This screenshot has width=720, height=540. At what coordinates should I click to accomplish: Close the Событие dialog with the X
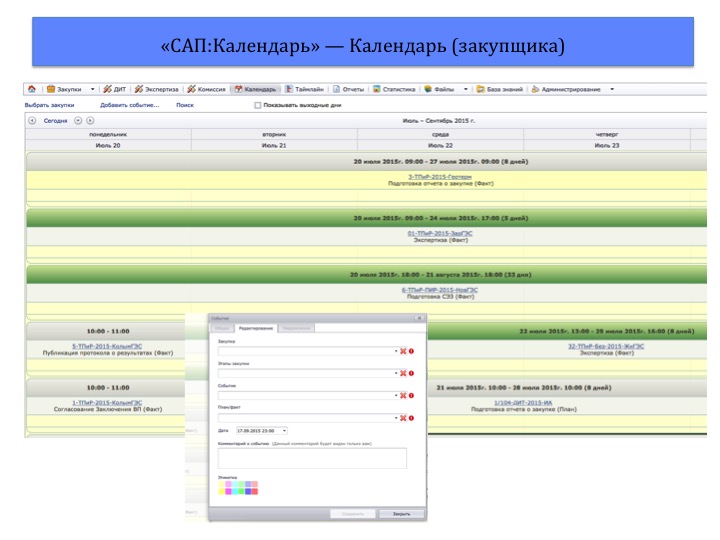[x=418, y=318]
